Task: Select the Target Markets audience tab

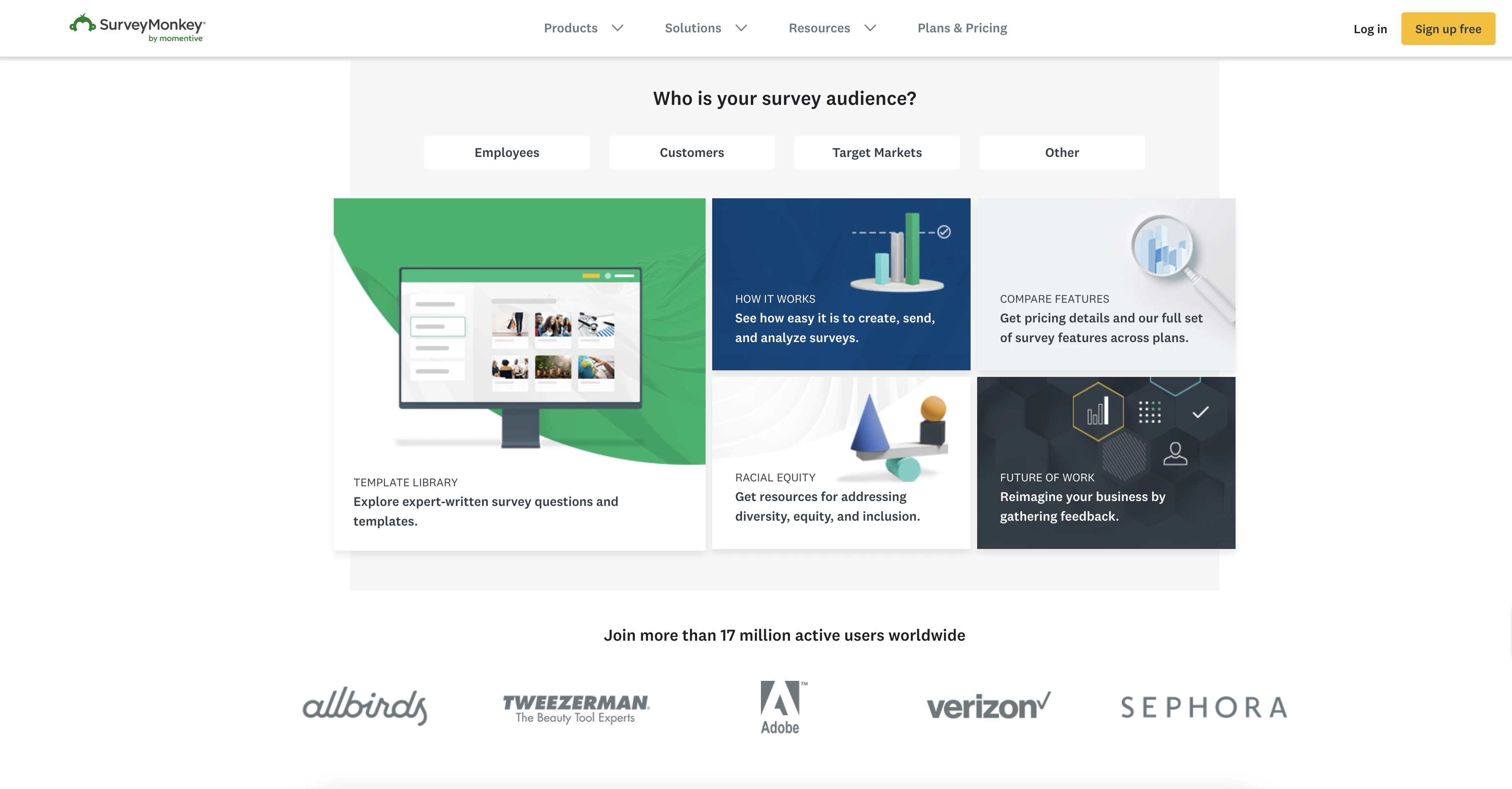Action: 877,152
